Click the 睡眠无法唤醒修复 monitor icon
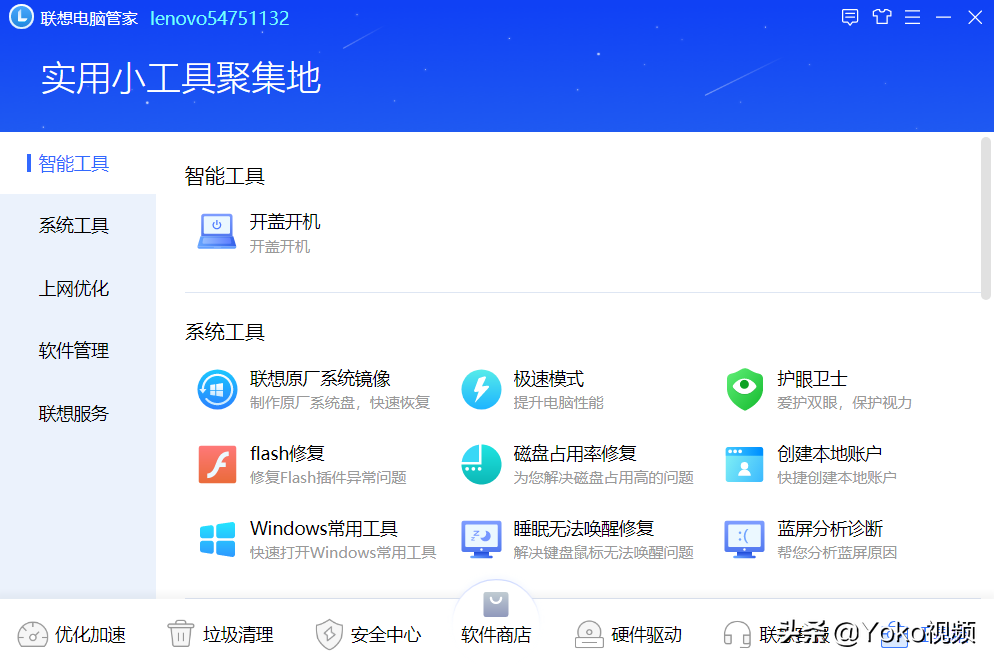Screen dimensions: 994x664 point(481,540)
